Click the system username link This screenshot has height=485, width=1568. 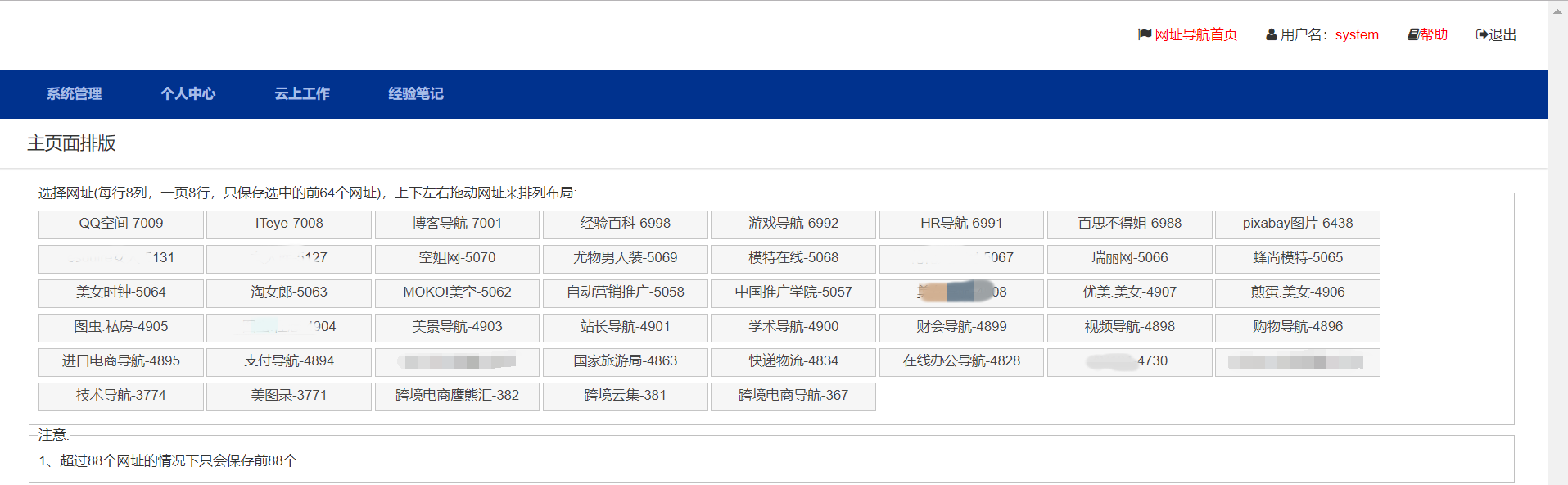[1357, 34]
